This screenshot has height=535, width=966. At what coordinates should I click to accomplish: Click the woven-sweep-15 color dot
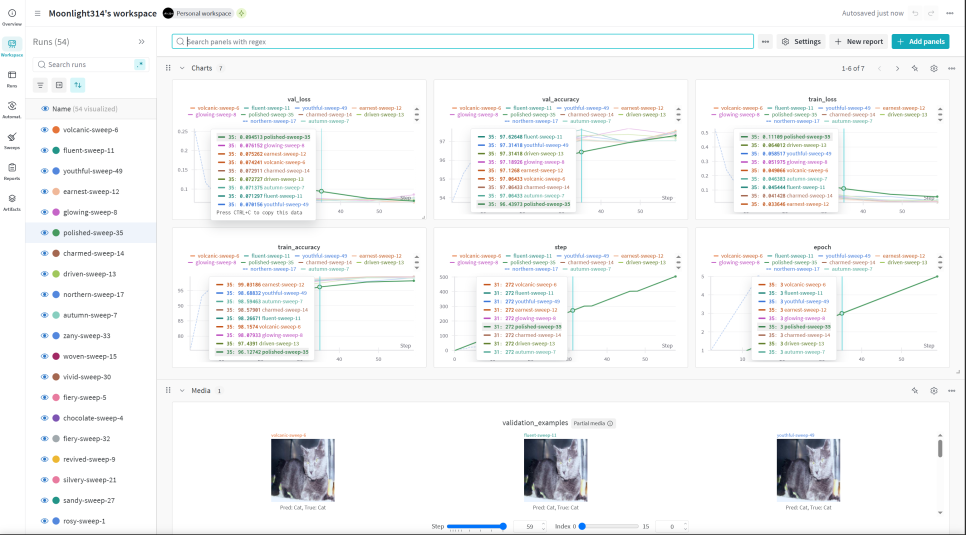click(x=56, y=356)
